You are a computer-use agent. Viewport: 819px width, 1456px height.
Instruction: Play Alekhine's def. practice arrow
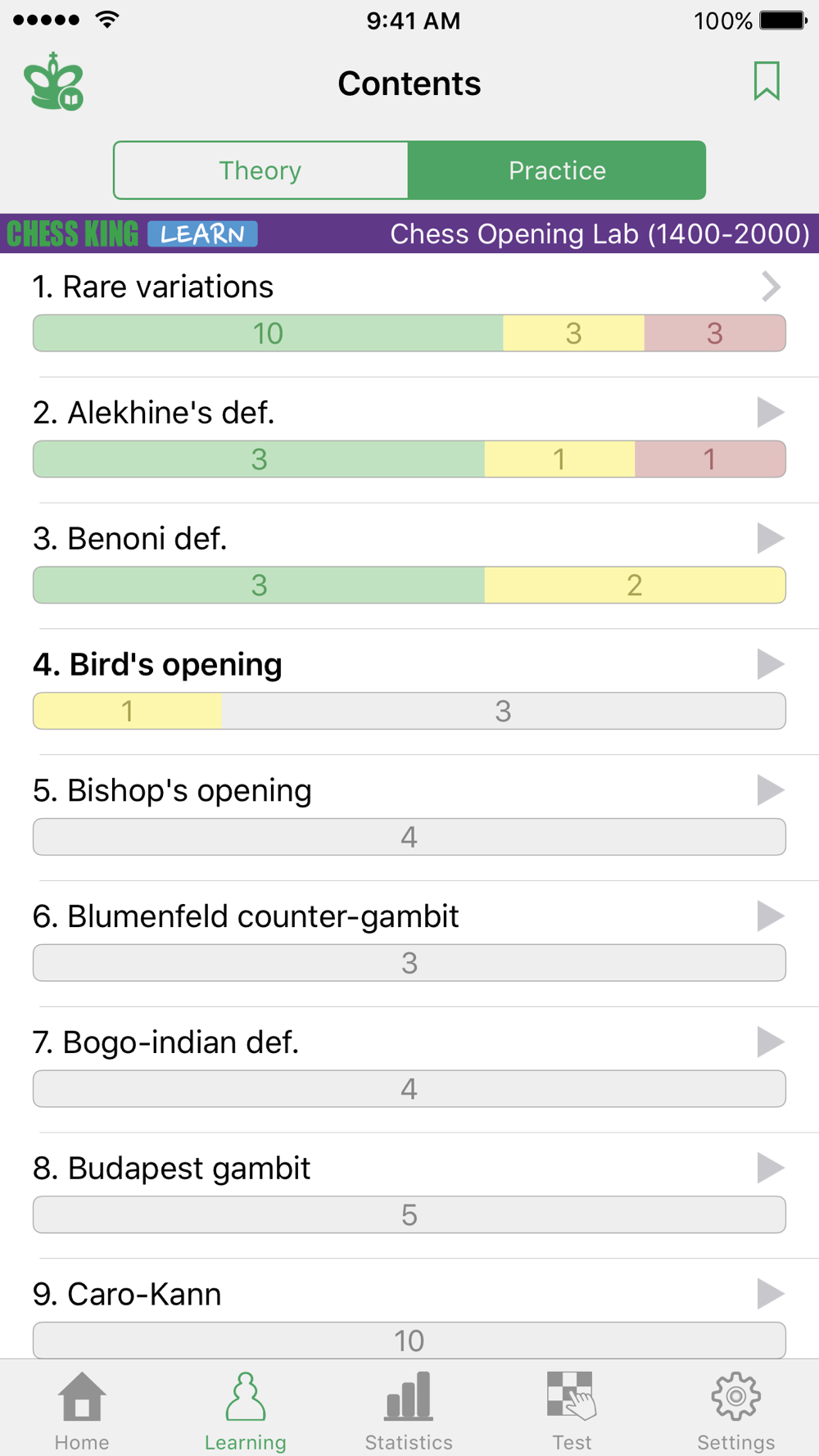coord(770,412)
